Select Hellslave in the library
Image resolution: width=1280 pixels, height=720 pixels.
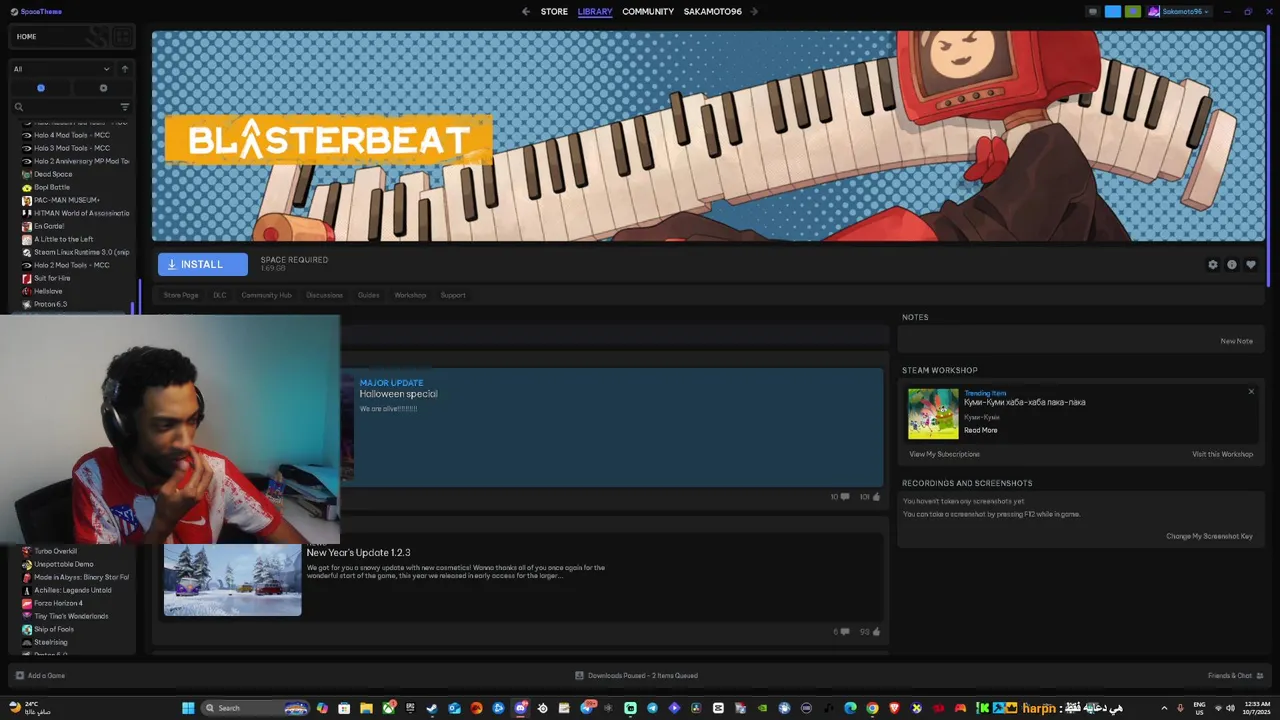point(48,291)
